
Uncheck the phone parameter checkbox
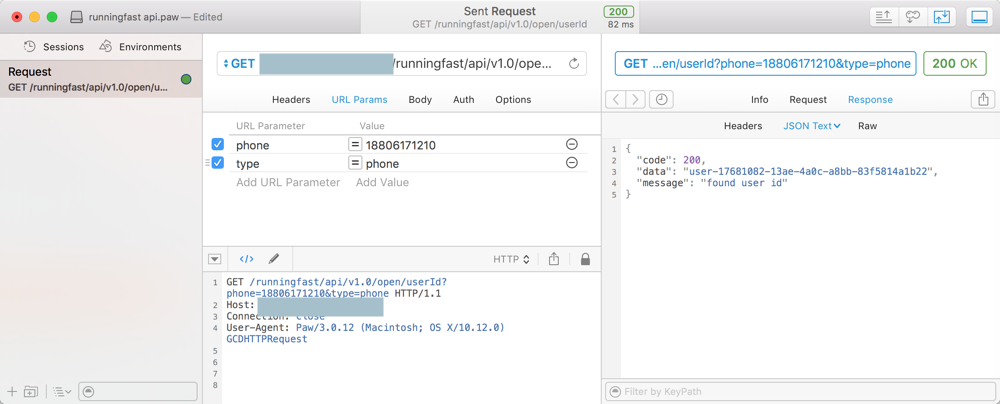click(x=218, y=145)
